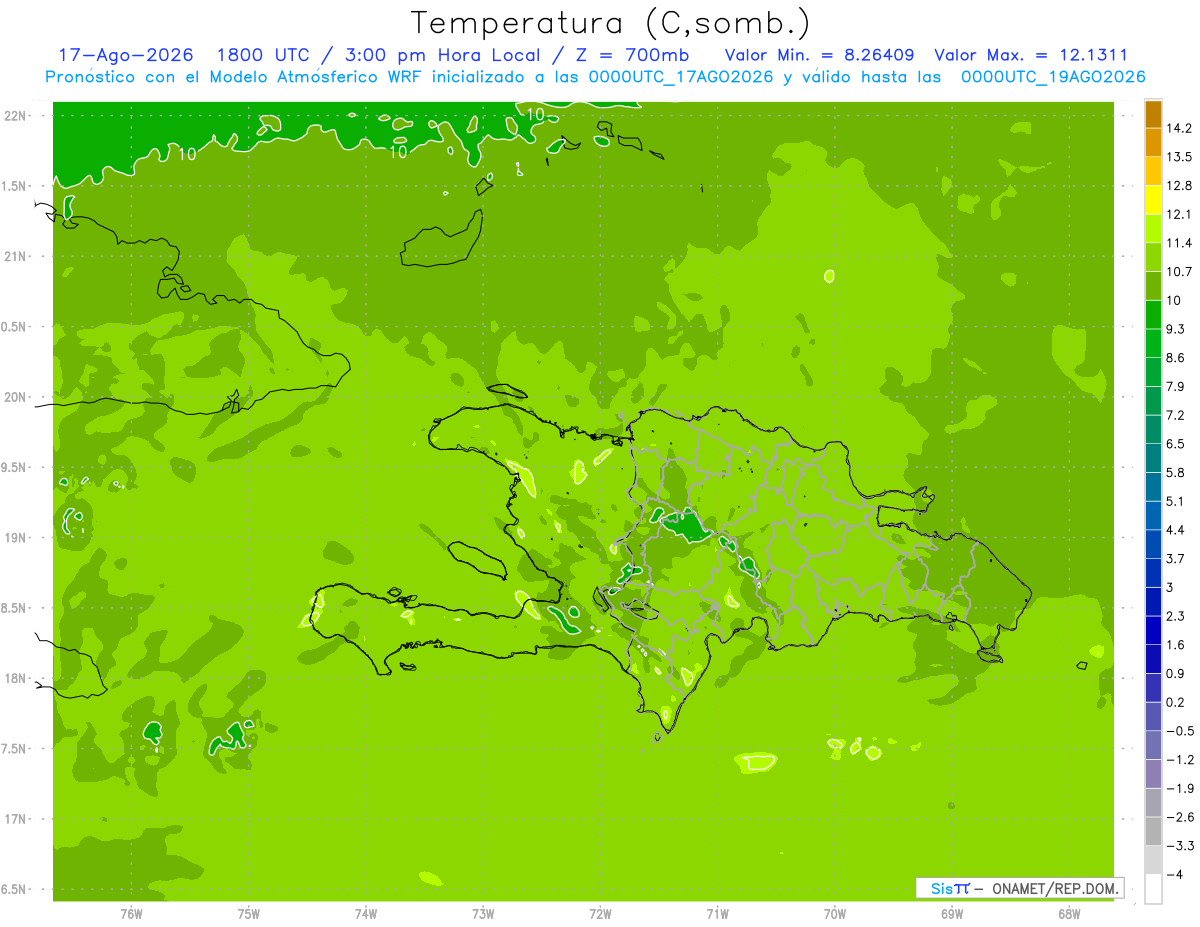
Task: Click the "17N" latitude label
Action: point(14,819)
